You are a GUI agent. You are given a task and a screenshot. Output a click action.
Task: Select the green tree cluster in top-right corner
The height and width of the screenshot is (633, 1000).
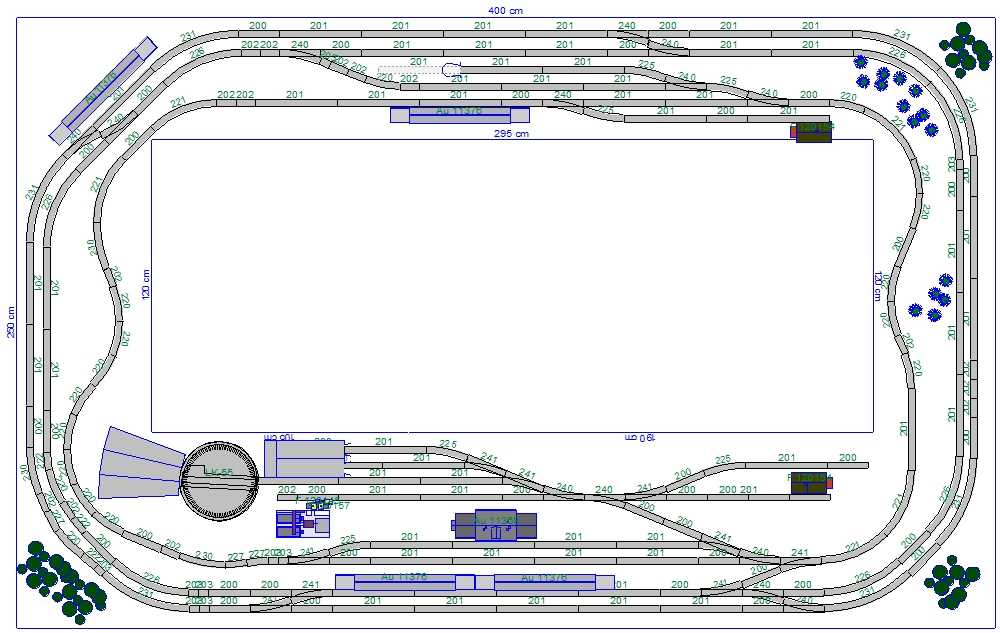966,49
